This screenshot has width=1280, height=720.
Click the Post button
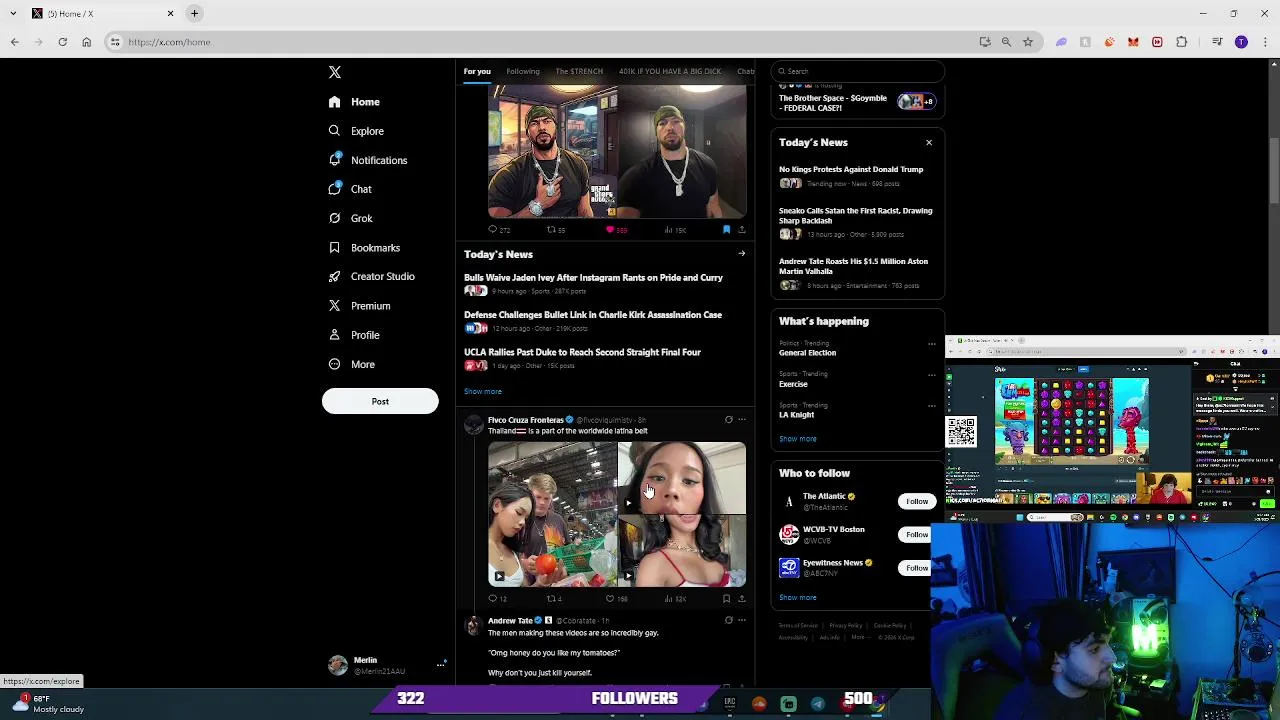tap(380, 401)
